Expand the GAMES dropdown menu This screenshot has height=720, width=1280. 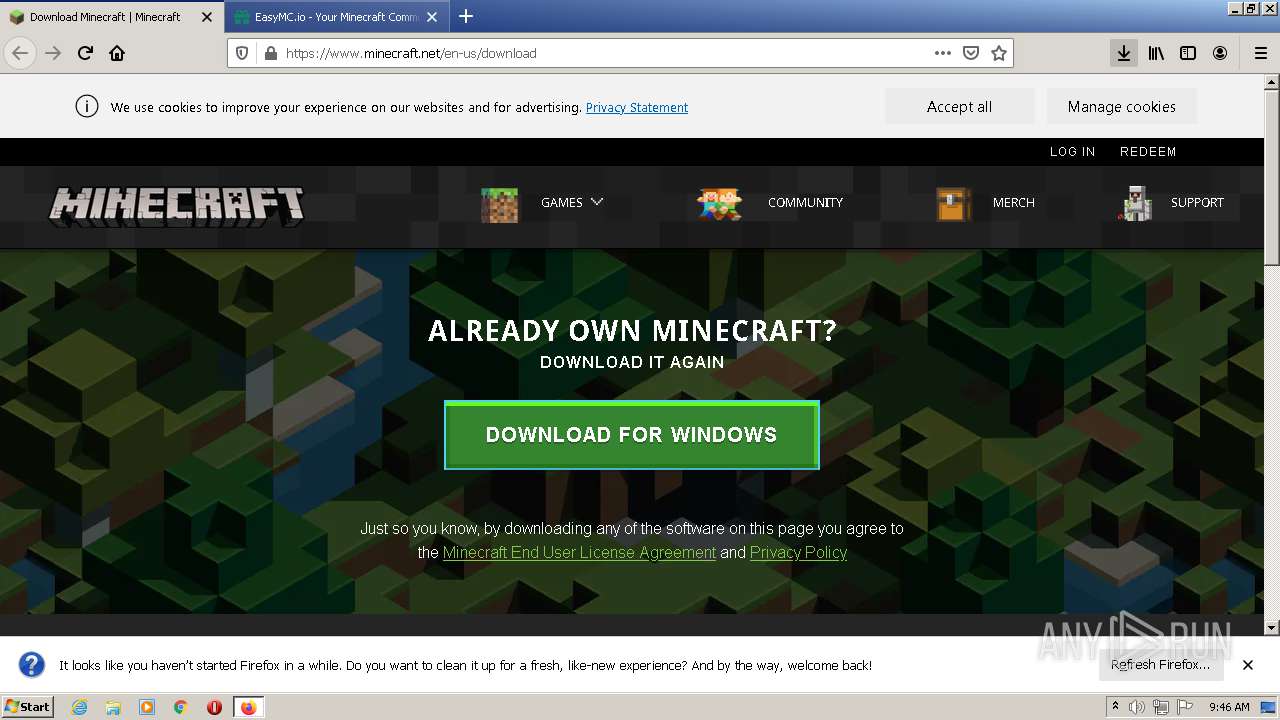572,202
